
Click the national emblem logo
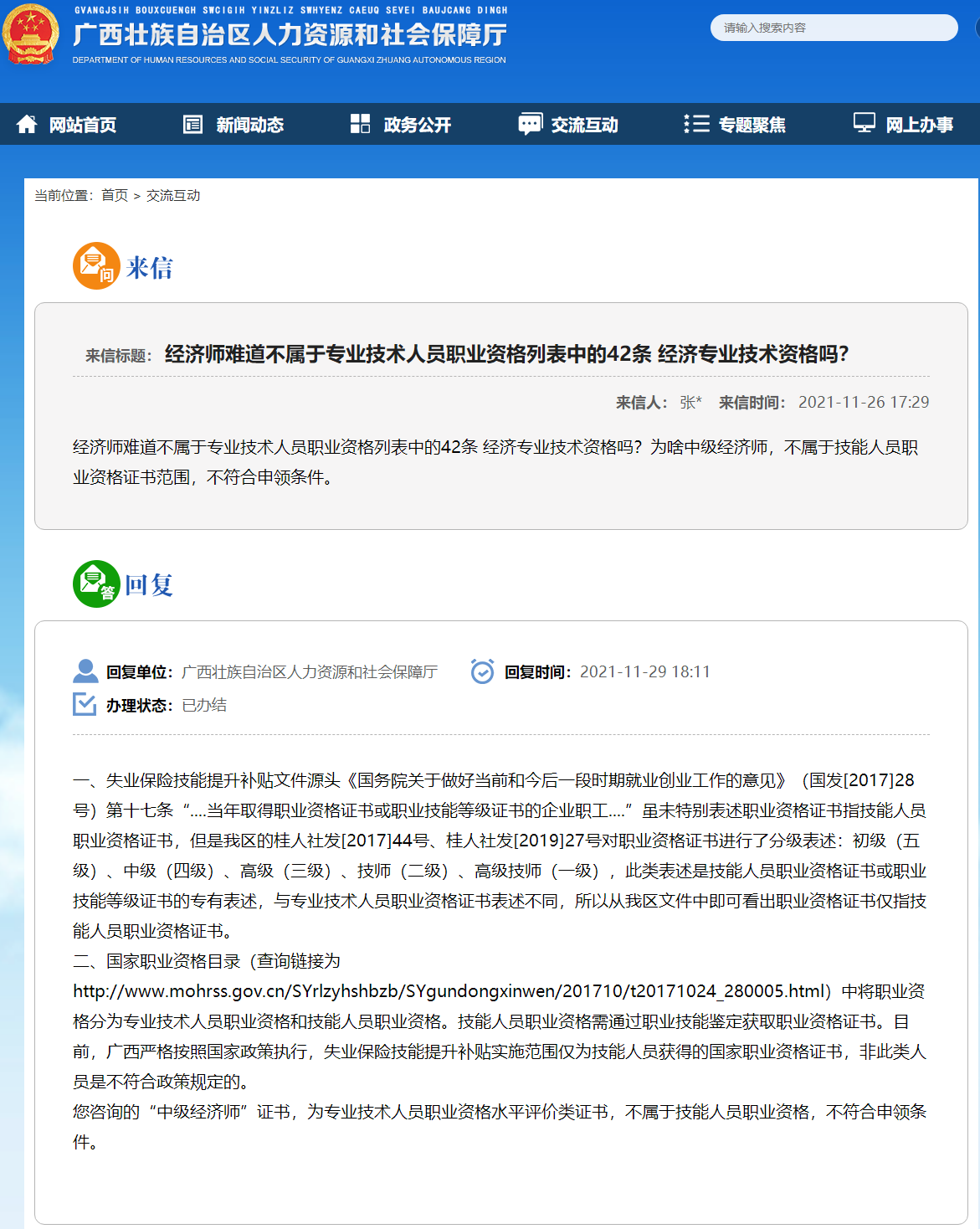coord(30,35)
